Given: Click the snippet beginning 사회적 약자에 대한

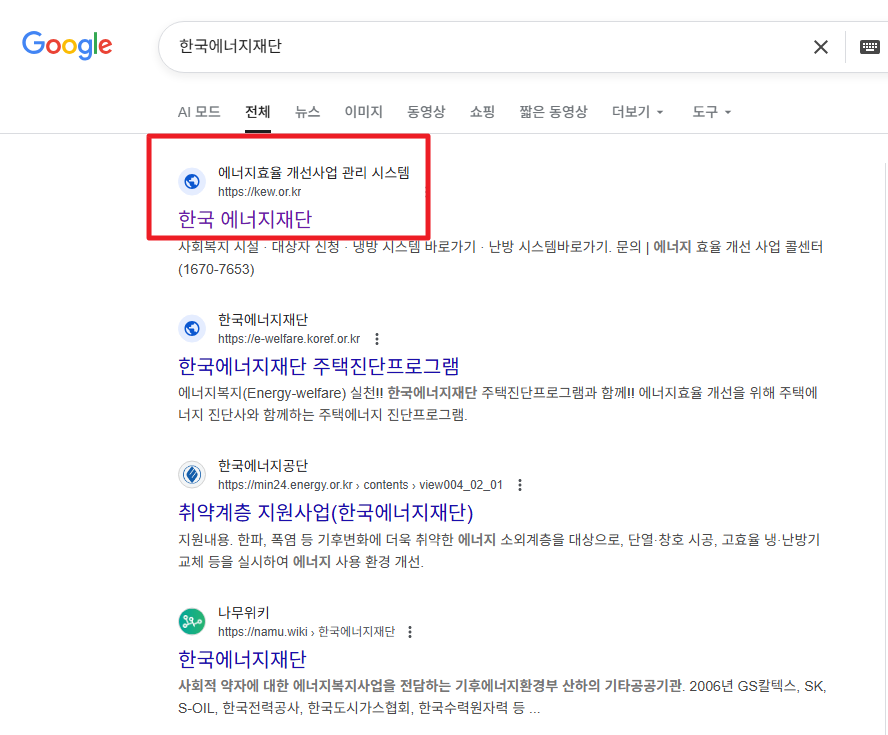Looking at the screenshot, I should tap(502, 697).
